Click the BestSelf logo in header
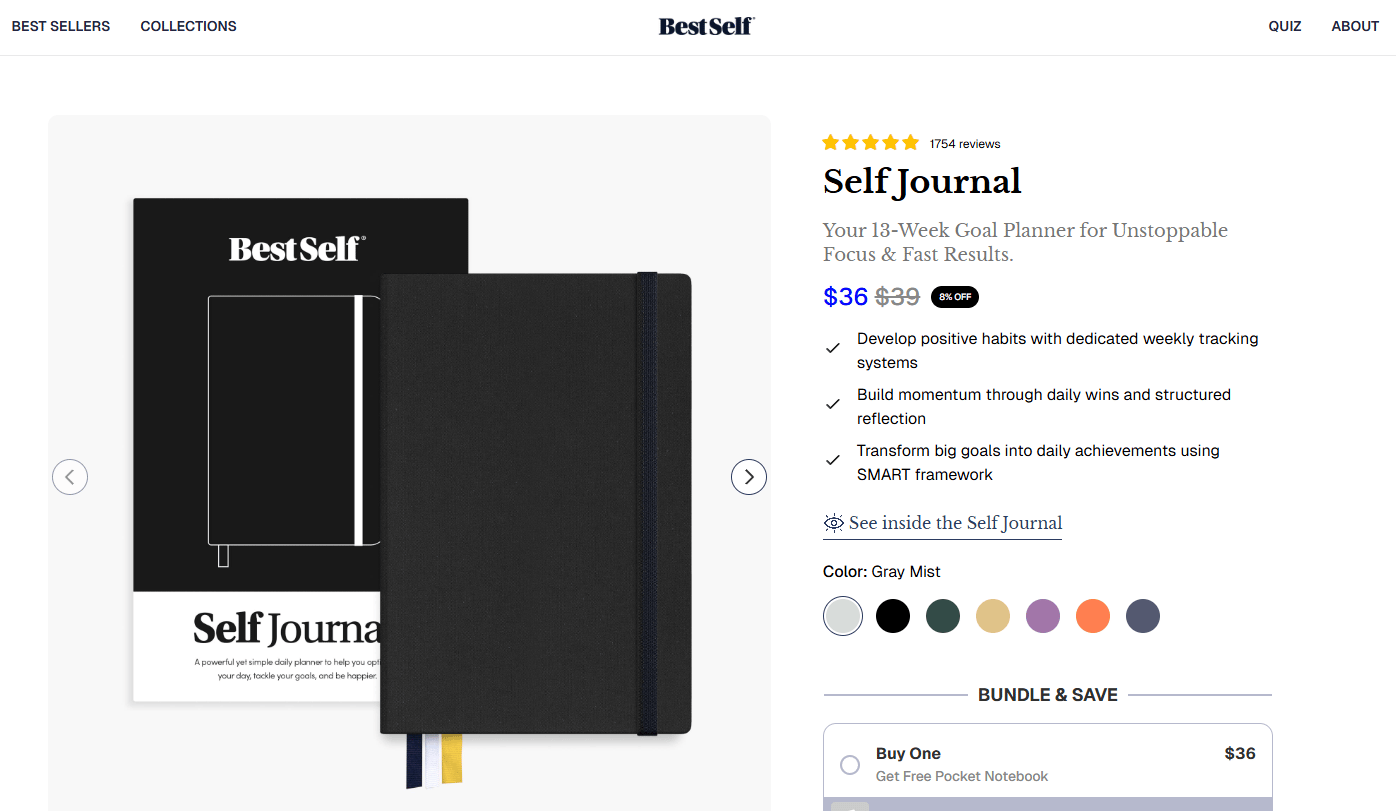The image size is (1396, 811). click(706, 26)
